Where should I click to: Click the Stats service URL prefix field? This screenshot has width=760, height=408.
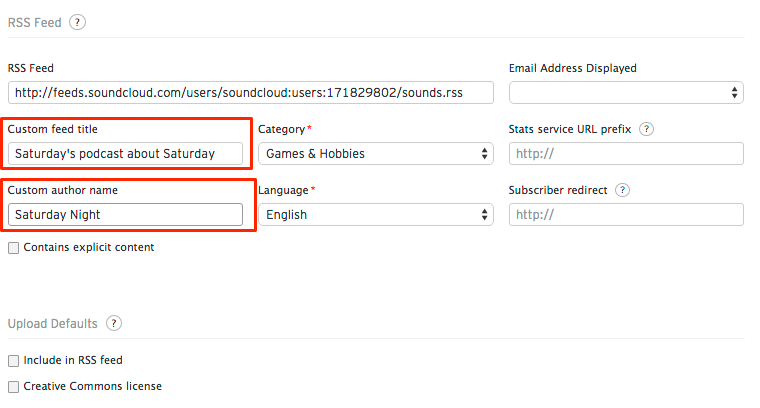tap(626, 154)
